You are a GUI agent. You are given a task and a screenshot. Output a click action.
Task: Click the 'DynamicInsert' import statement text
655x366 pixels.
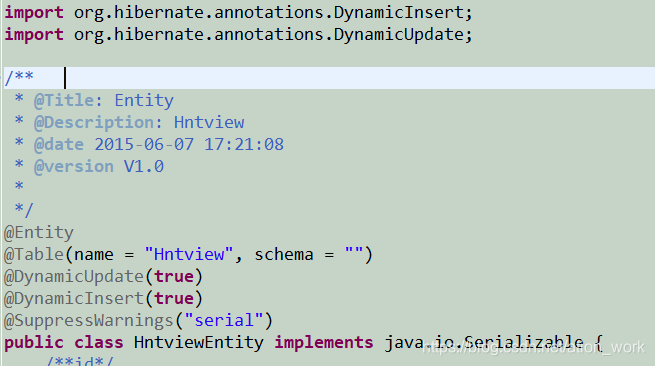pos(238,13)
